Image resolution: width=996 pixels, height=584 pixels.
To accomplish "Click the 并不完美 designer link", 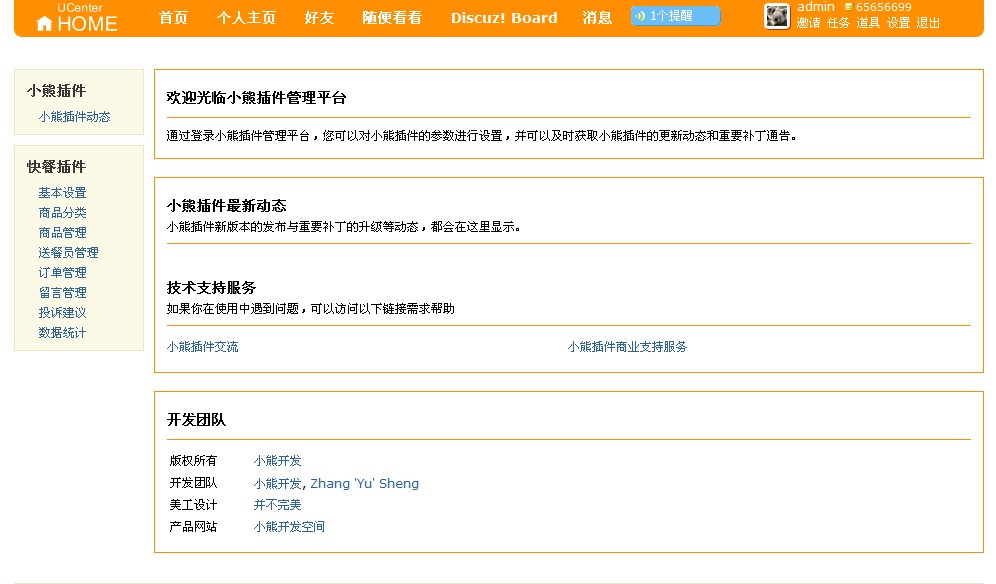I will click(278, 505).
